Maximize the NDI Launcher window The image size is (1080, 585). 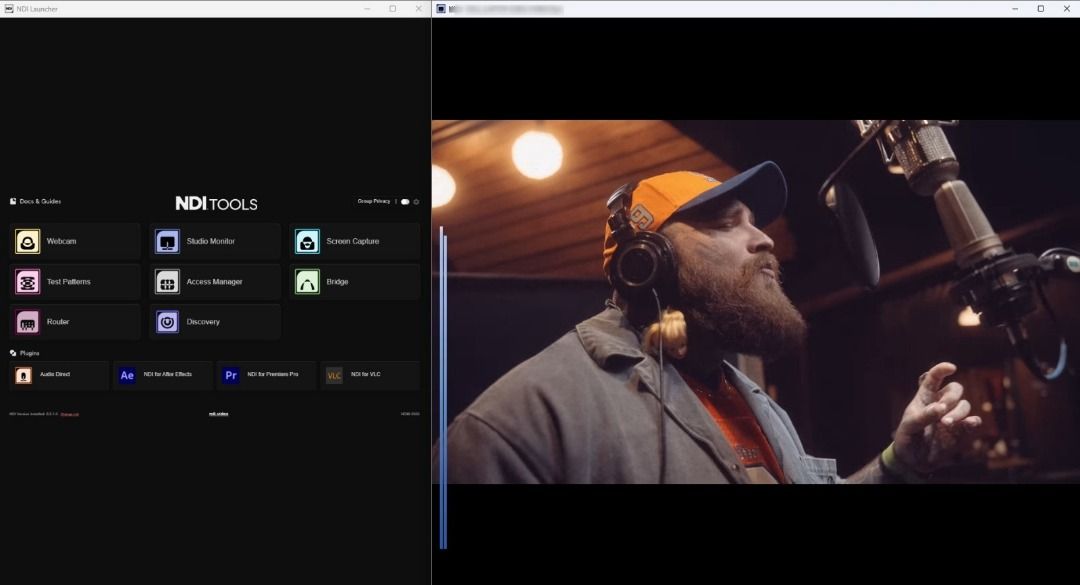[x=392, y=8]
